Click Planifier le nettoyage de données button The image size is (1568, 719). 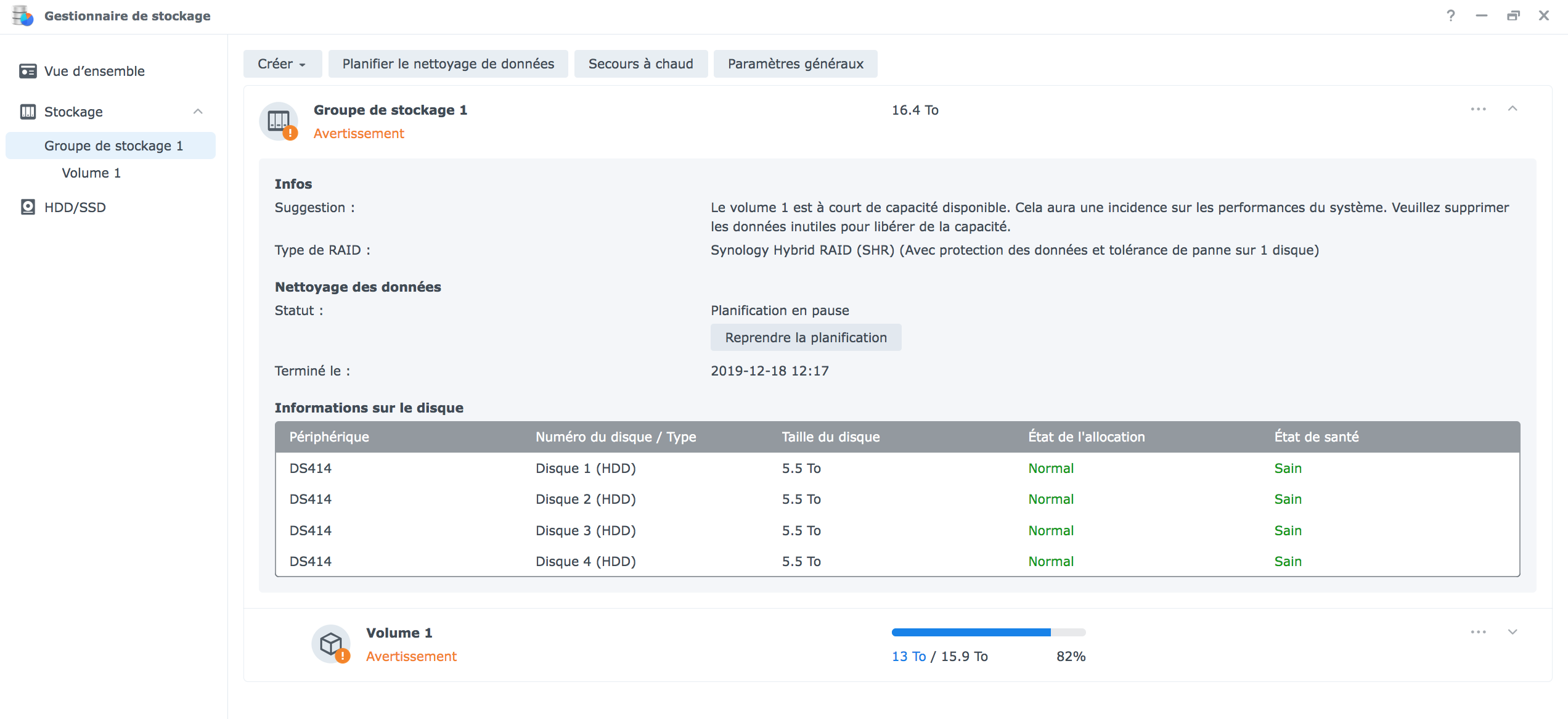tap(448, 64)
